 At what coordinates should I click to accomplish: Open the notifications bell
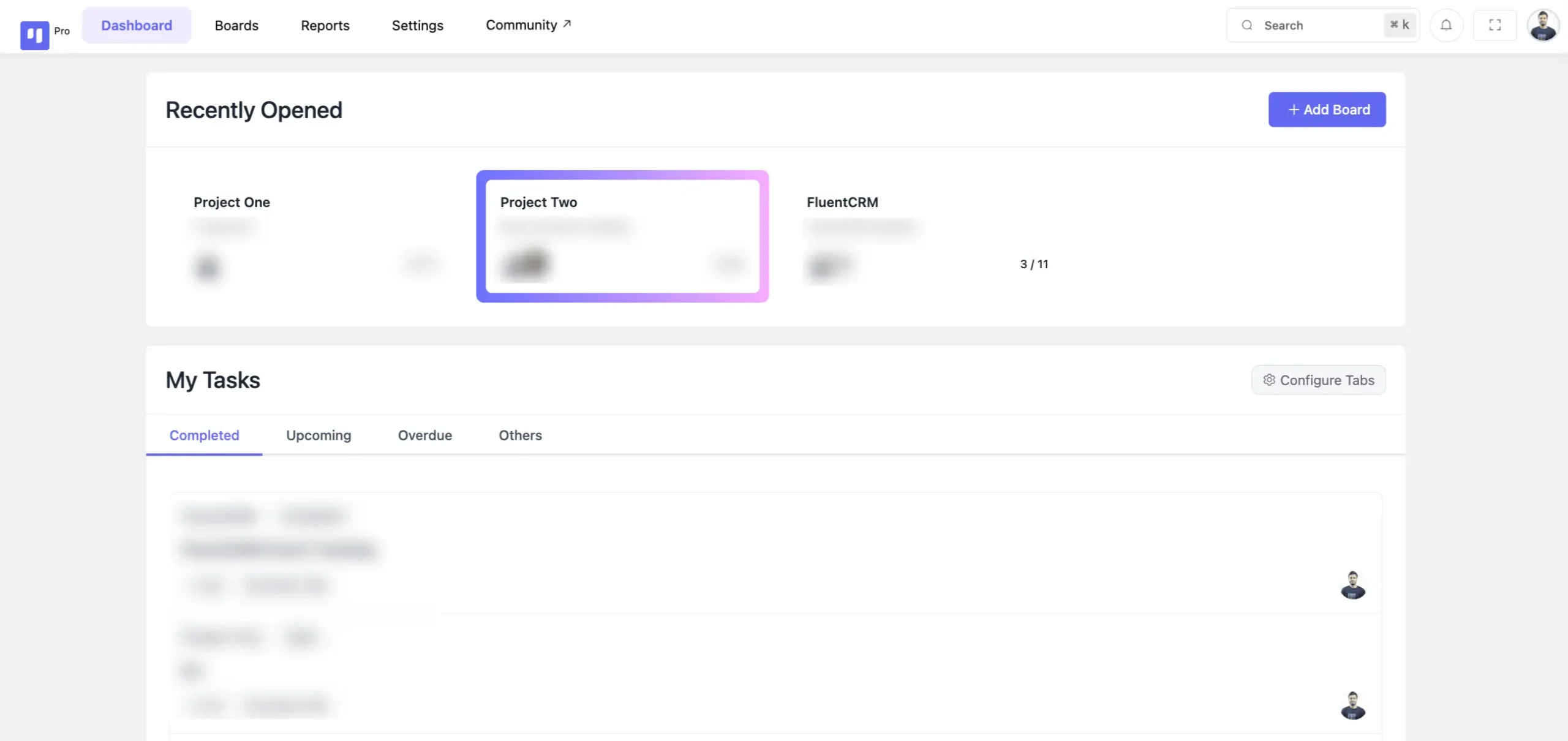(x=1446, y=25)
